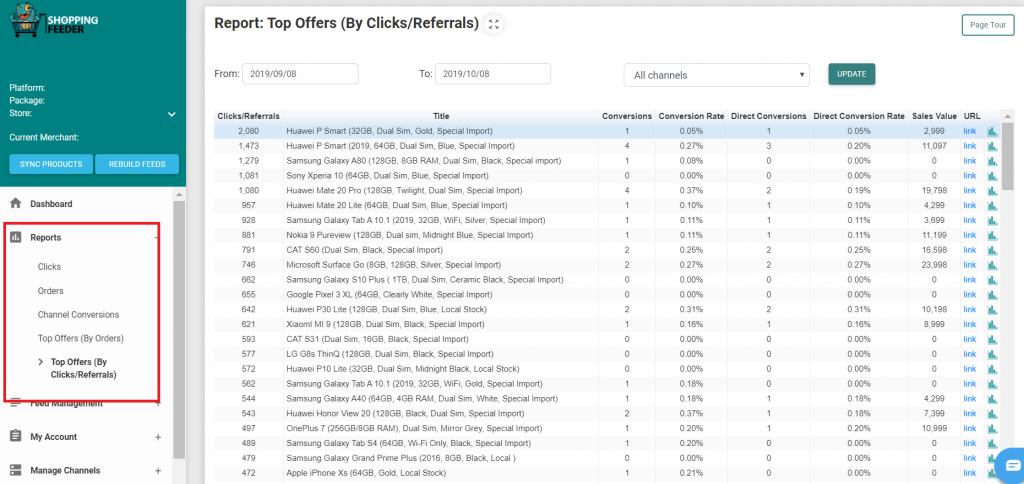Click the 23,998 sales value cell
The height and width of the screenshot is (484, 1024).
pyautogui.click(x=935, y=265)
